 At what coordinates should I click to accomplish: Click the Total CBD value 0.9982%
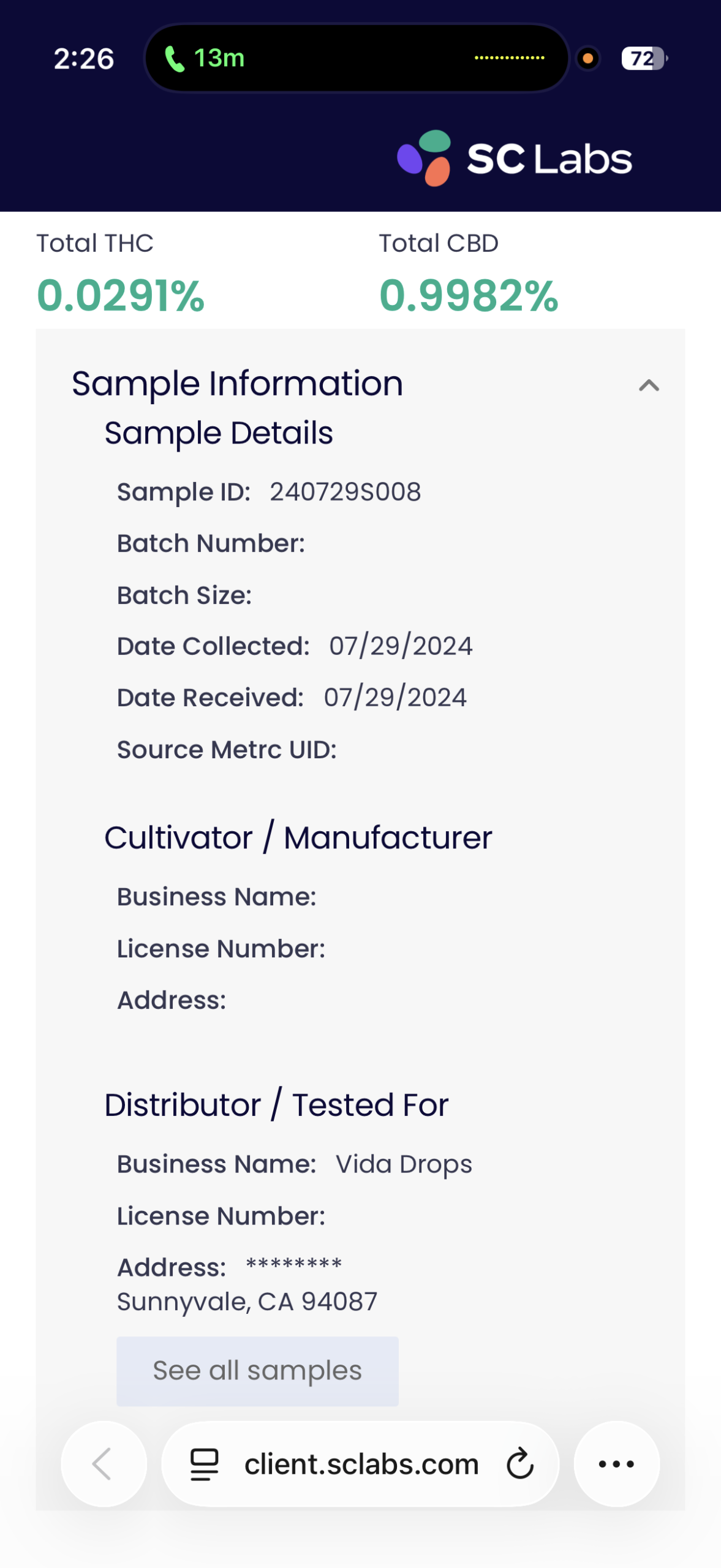469,296
